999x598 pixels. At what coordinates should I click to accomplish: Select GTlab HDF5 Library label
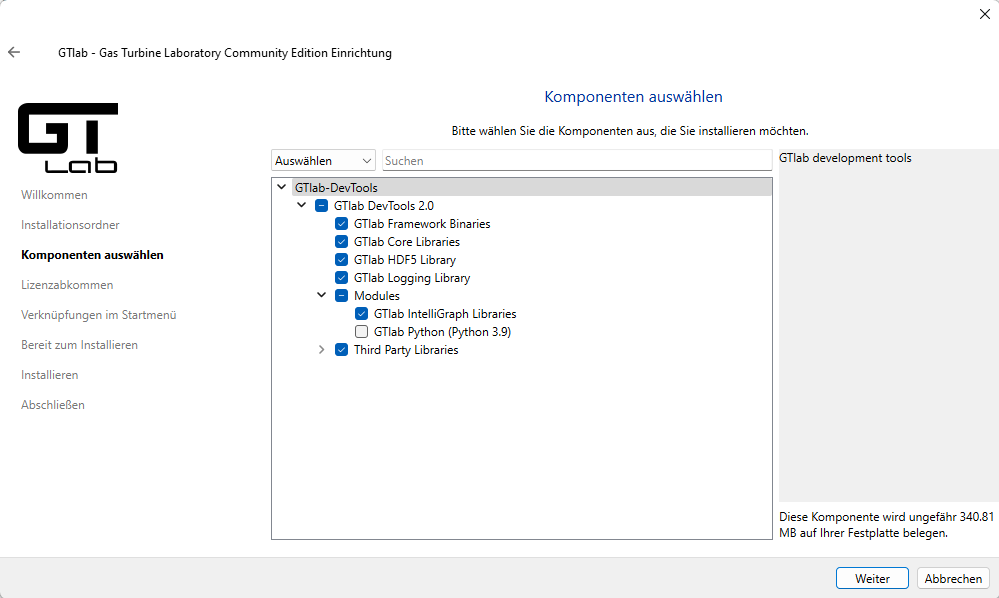[x=405, y=260]
